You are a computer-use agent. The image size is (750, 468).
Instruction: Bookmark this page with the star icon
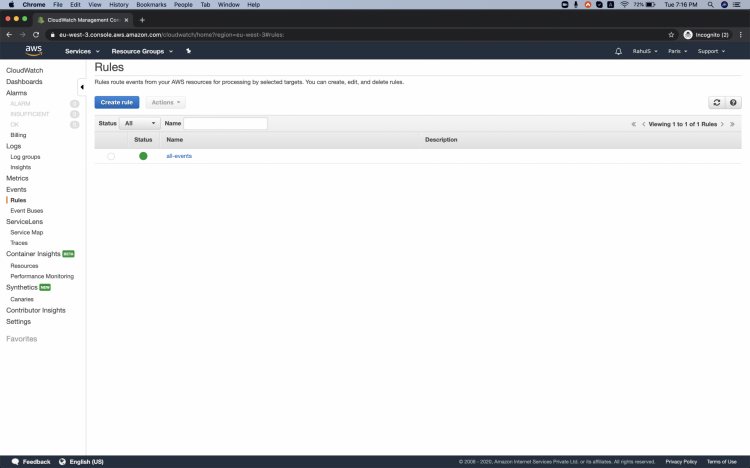[671, 34]
